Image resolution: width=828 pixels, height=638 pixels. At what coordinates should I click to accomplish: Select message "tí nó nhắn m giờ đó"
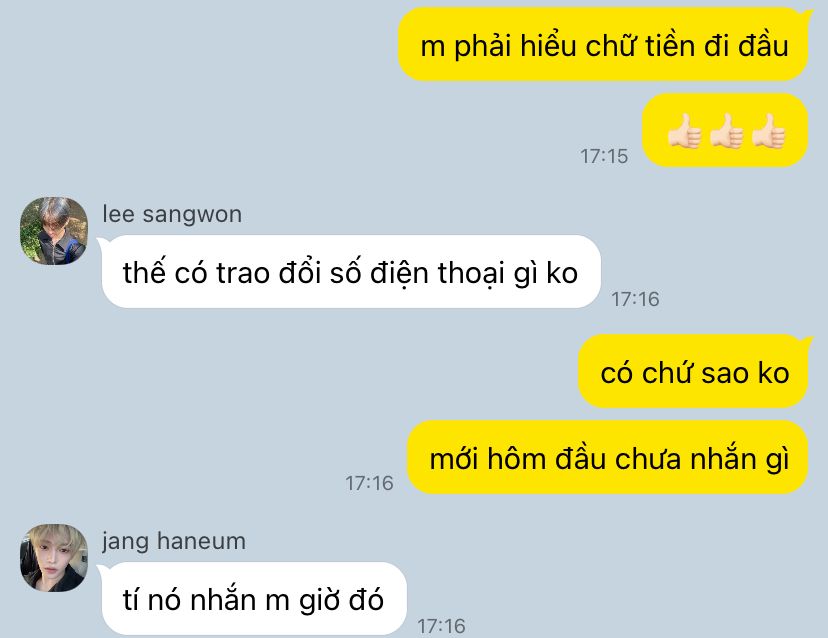pos(254,598)
